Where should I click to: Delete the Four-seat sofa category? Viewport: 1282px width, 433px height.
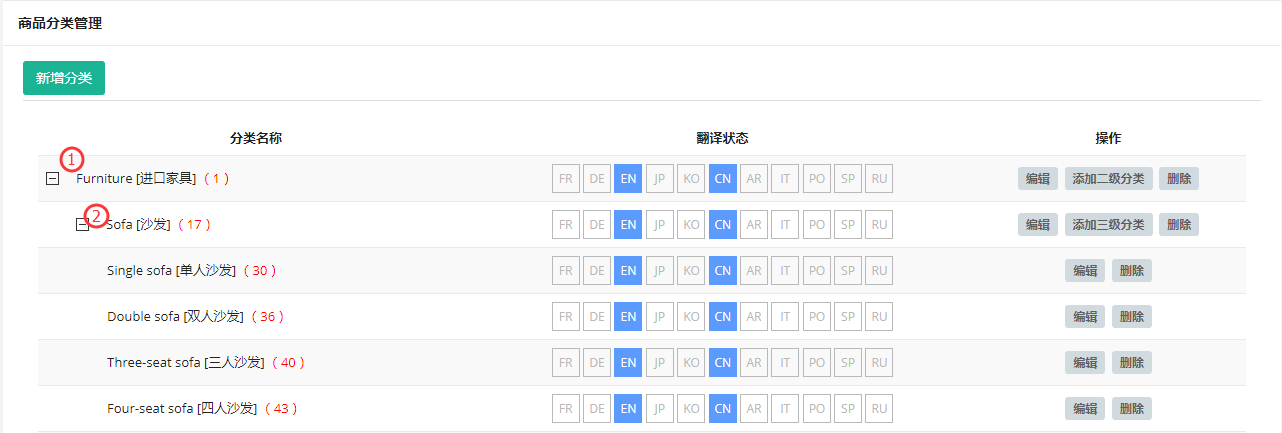(x=1132, y=409)
